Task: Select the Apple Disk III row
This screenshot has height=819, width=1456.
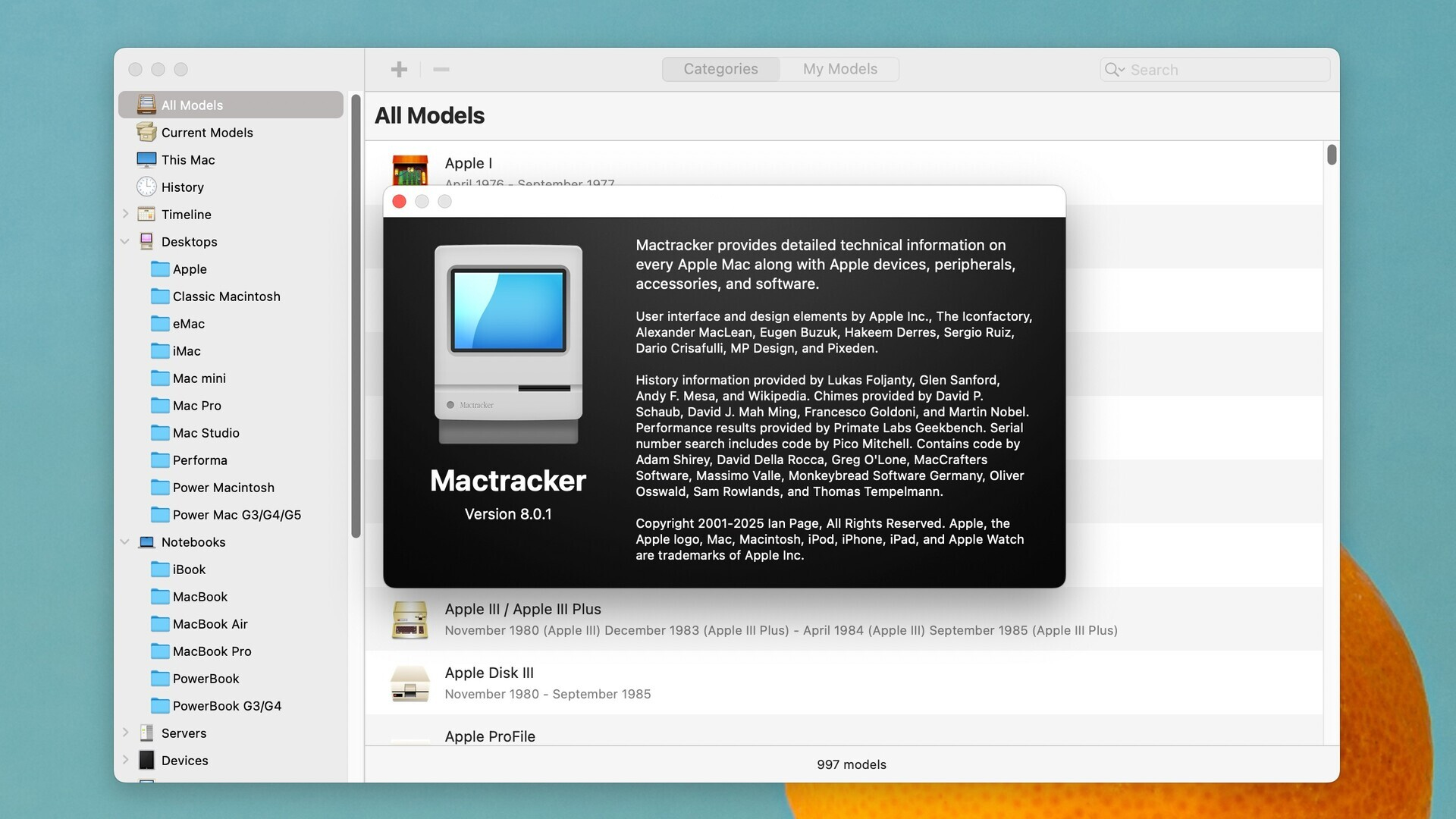Action: pos(844,682)
